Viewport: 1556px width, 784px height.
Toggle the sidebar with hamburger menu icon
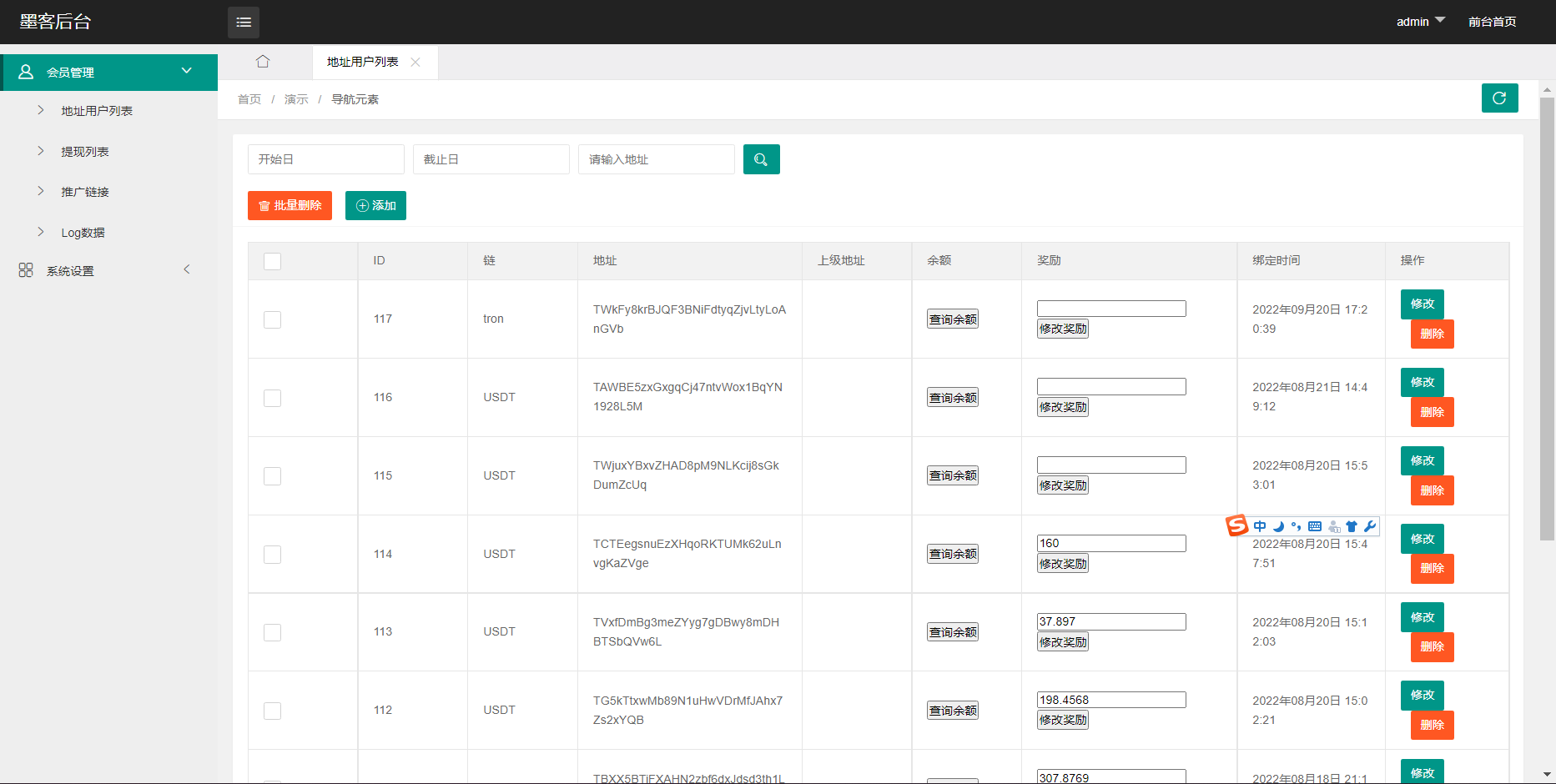click(x=244, y=23)
